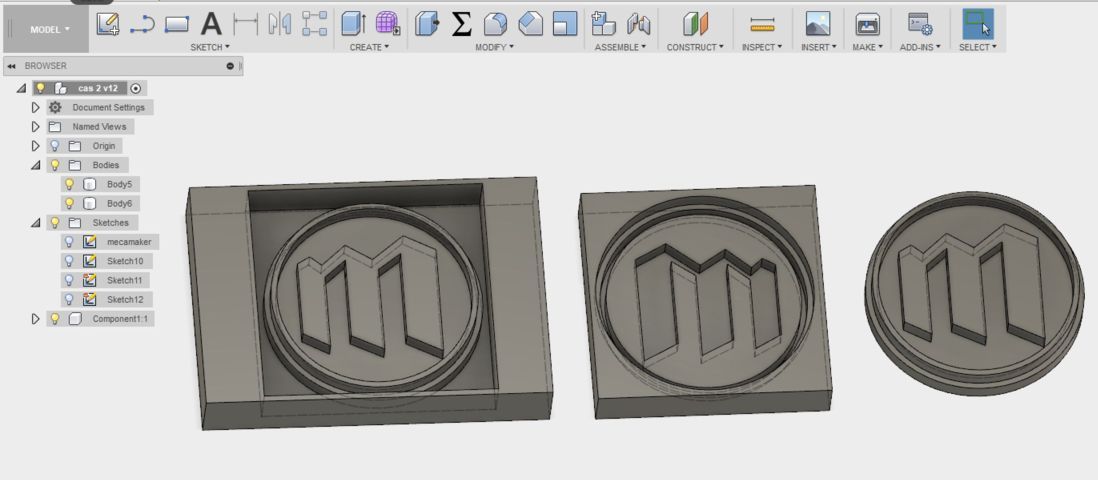
Task: Click the window Select tool icon
Action: tap(978, 24)
